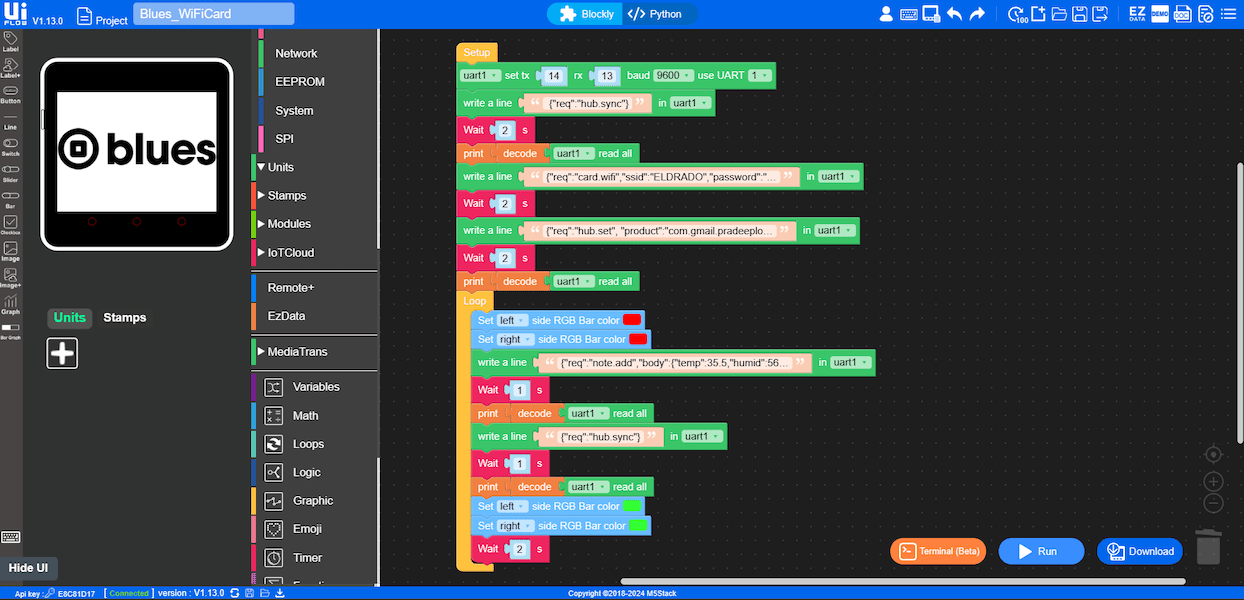
Task: Click the trash can in workspace
Action: click(x=1209, y=547)
